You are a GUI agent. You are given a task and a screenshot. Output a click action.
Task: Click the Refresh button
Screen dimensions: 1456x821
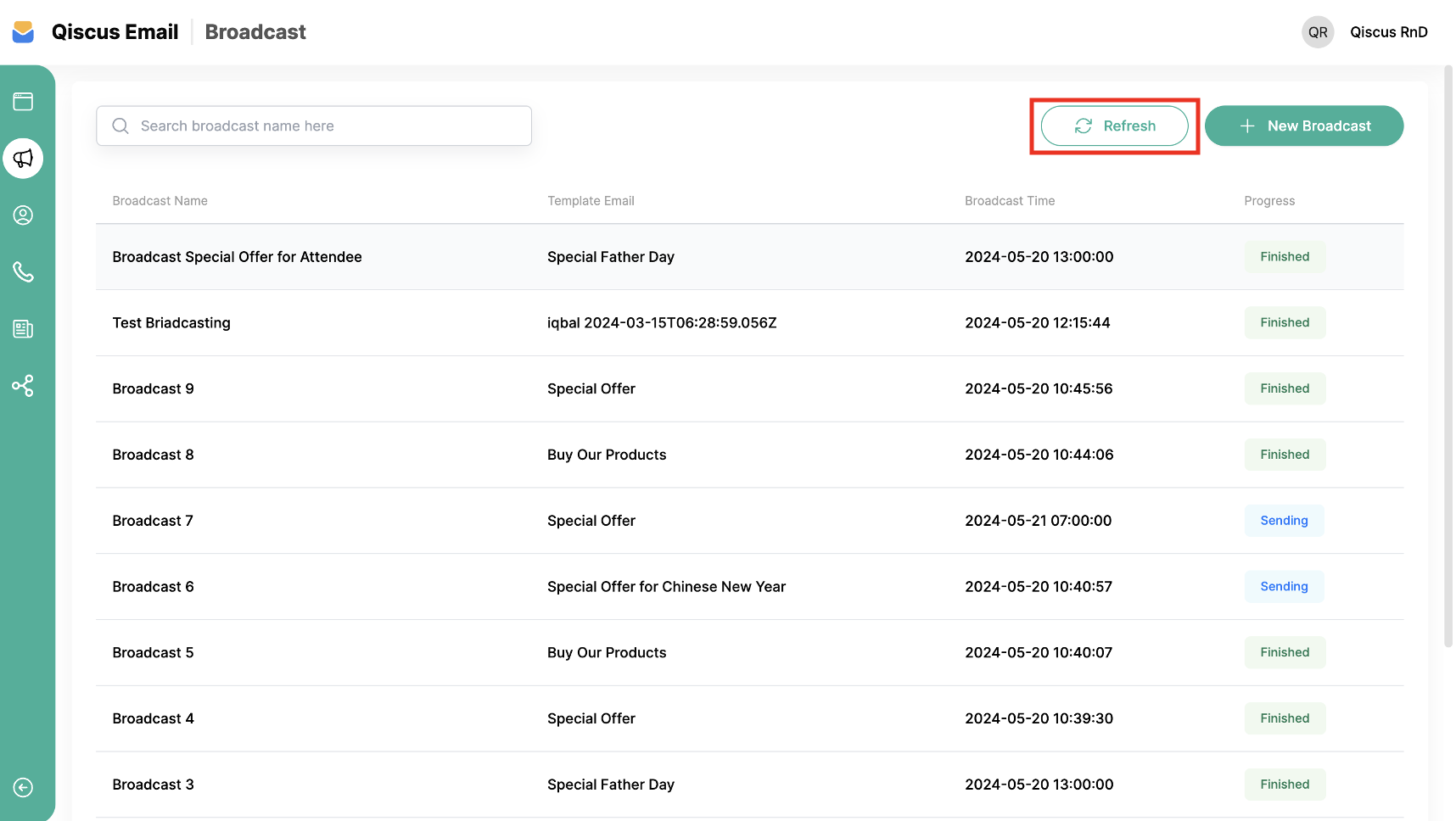(x=1114, y=126)
